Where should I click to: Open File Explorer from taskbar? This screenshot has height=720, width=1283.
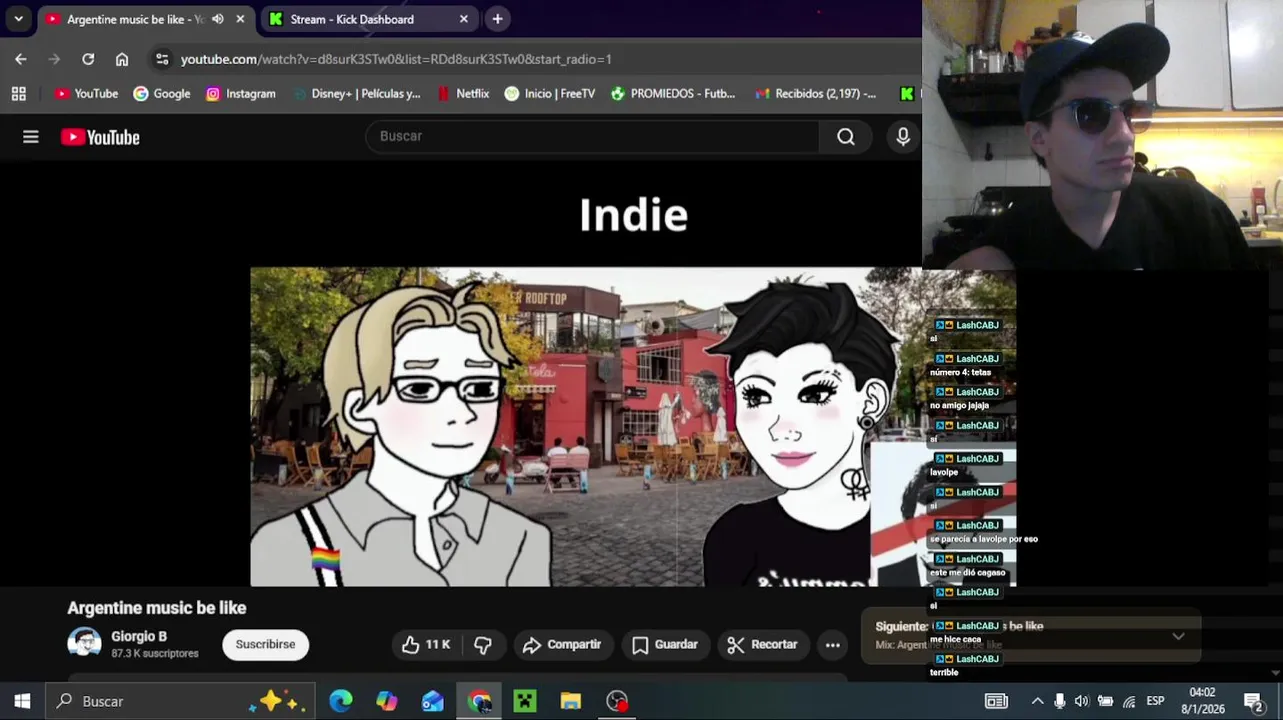coord(571,701)
